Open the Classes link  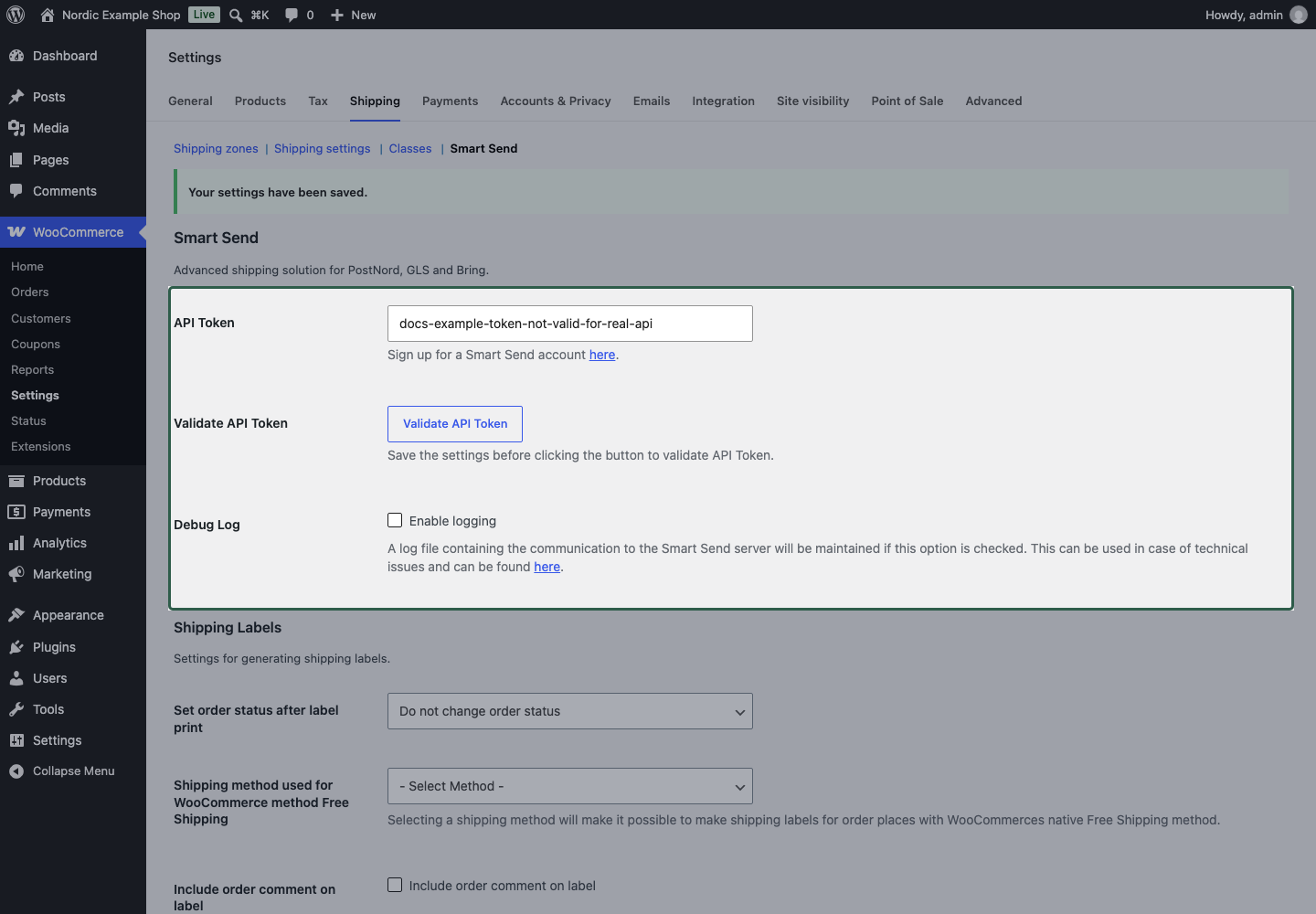tap(410, 148)
